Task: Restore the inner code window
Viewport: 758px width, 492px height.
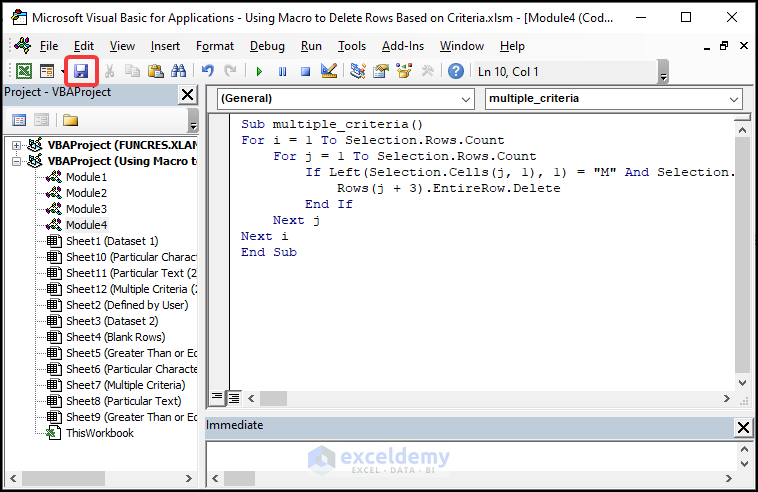Action: pyautogui.click(x=724, y=46)
